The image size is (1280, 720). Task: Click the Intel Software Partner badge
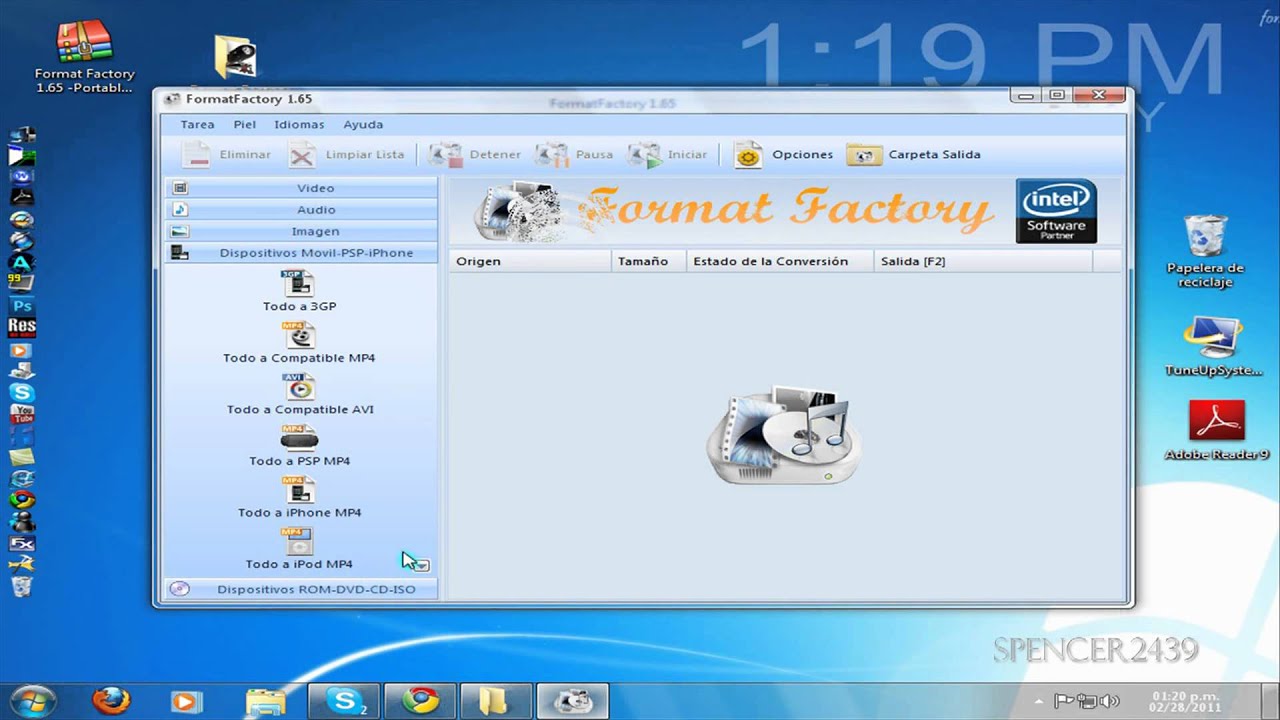click(x=1056, y=211)
